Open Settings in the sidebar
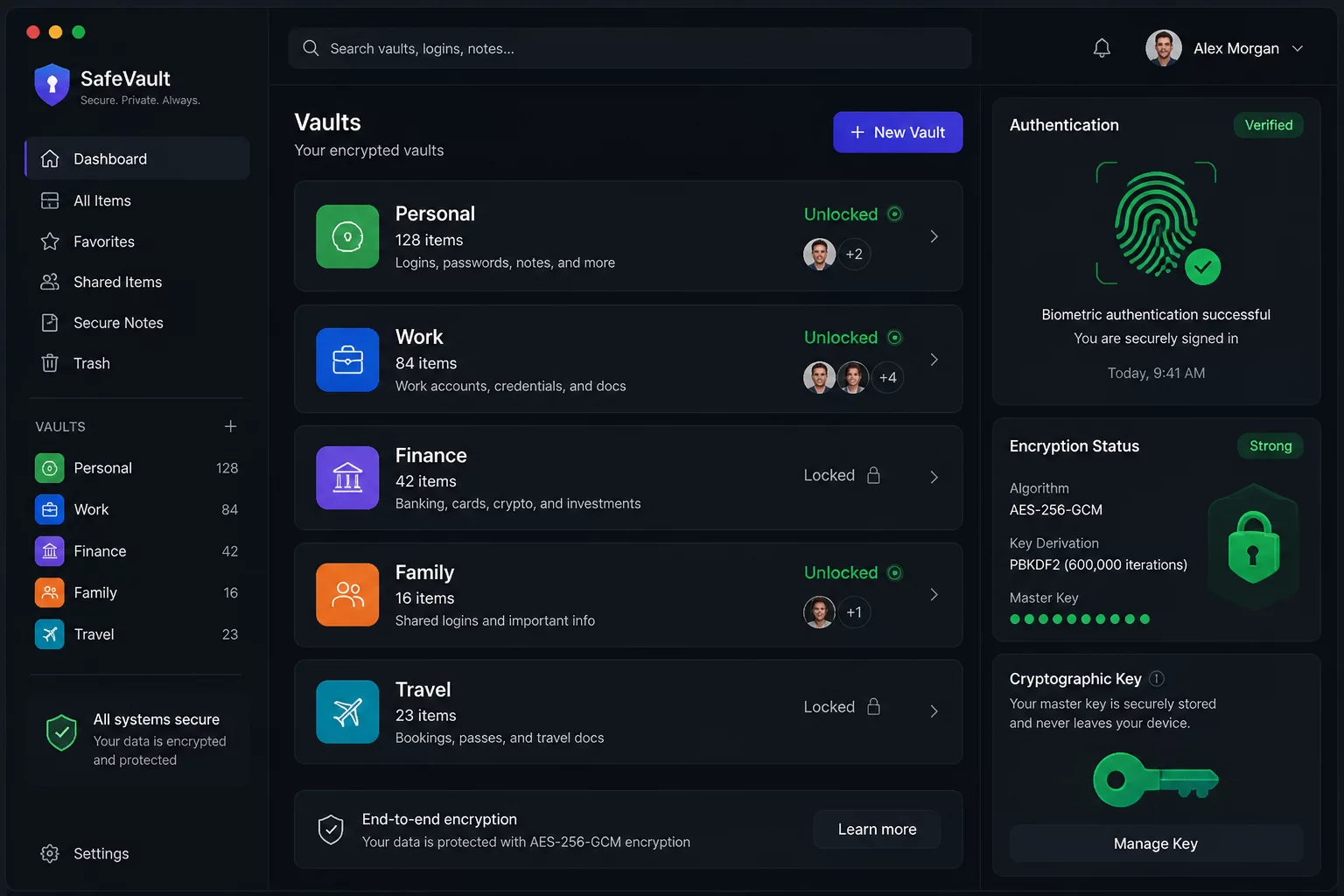 pos(85,853)
